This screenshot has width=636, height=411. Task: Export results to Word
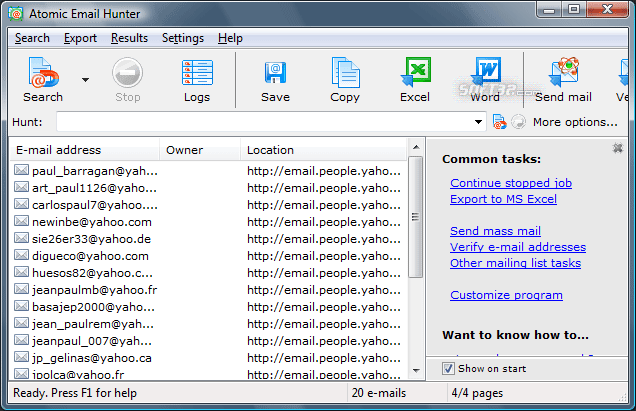485,80
